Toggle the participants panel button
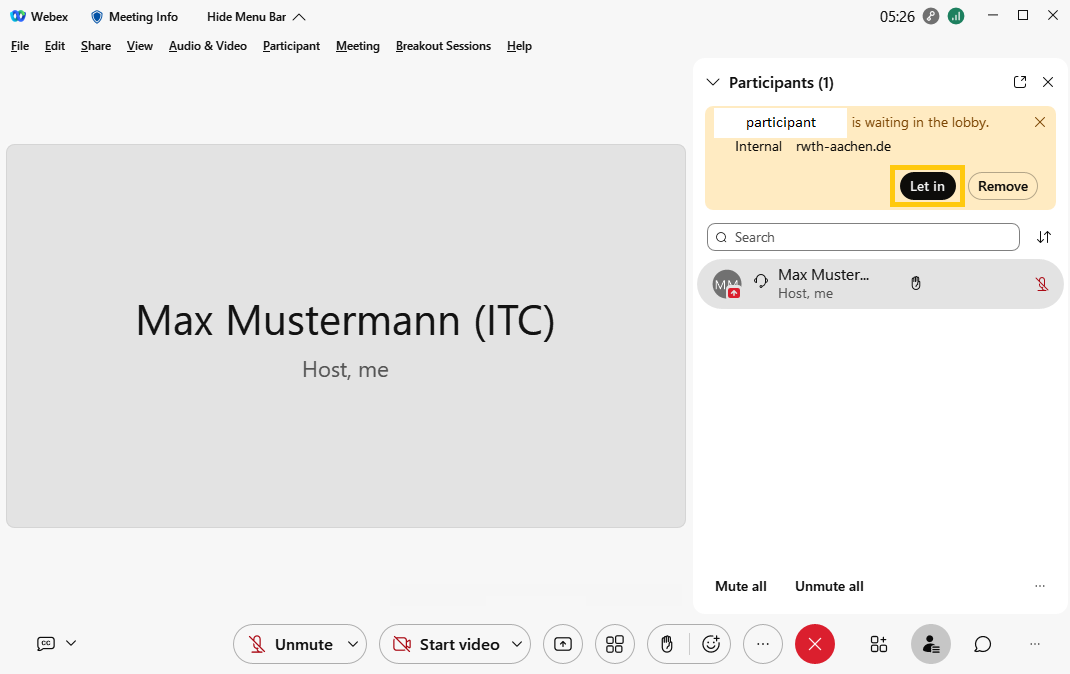 [931, 644]
